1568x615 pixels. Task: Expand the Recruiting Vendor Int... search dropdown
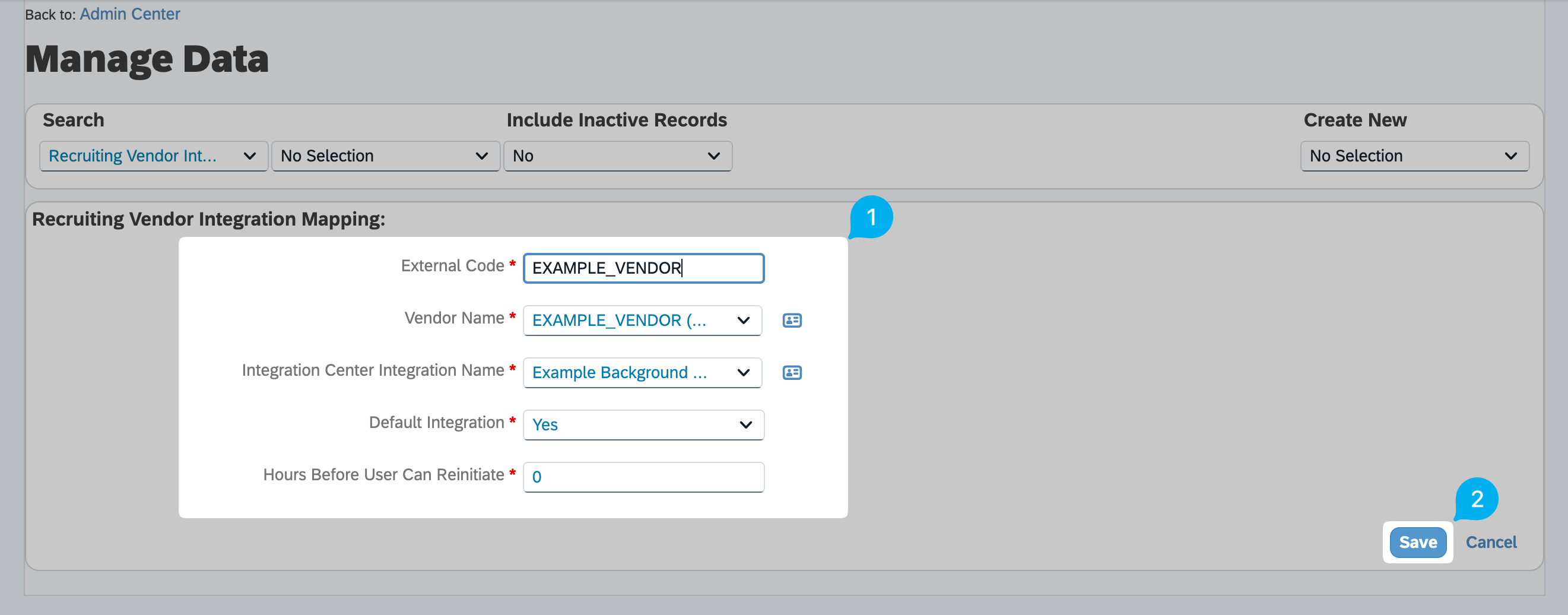(153, 157)
